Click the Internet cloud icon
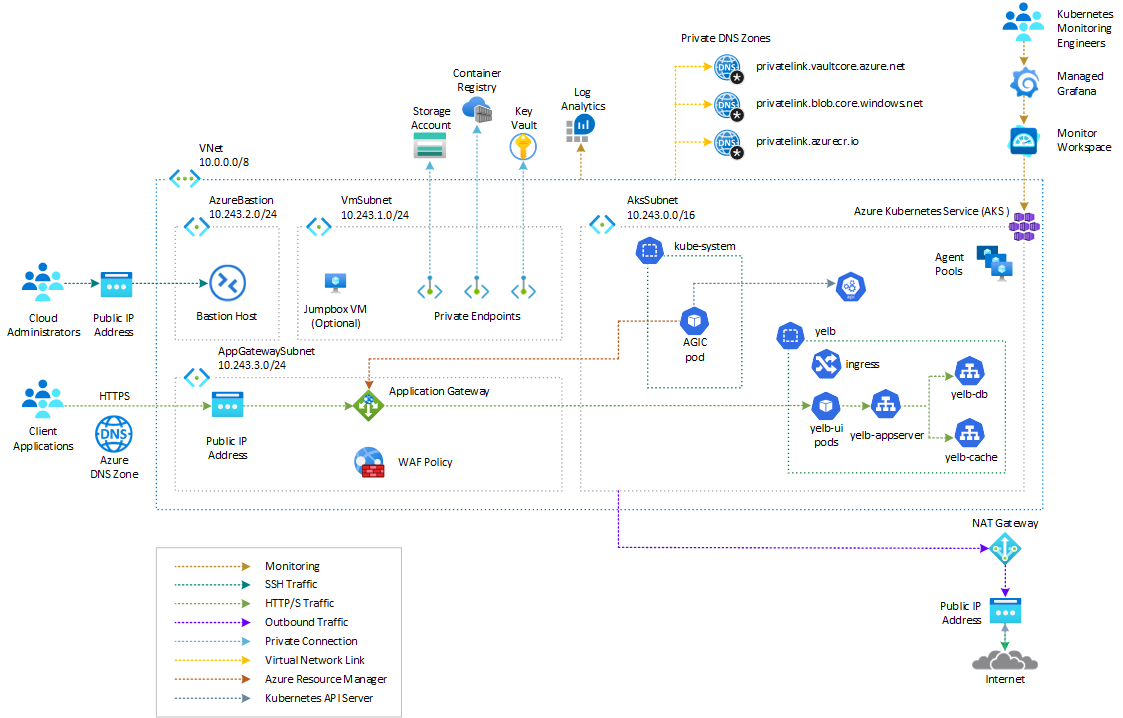This screenshot has height=718, width=1123. (x=1005, y=660)
